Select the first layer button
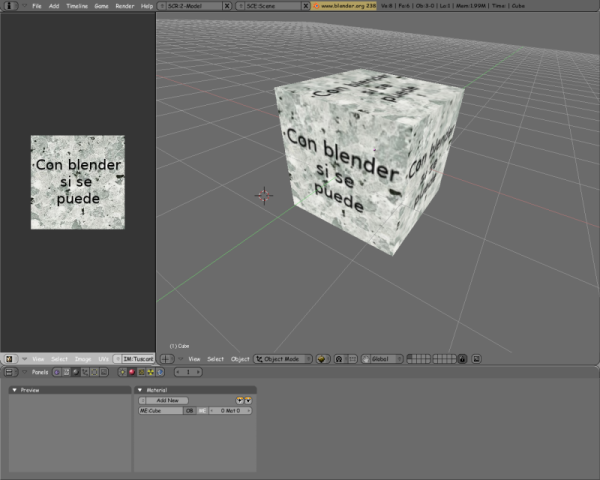 click(409, 357)
